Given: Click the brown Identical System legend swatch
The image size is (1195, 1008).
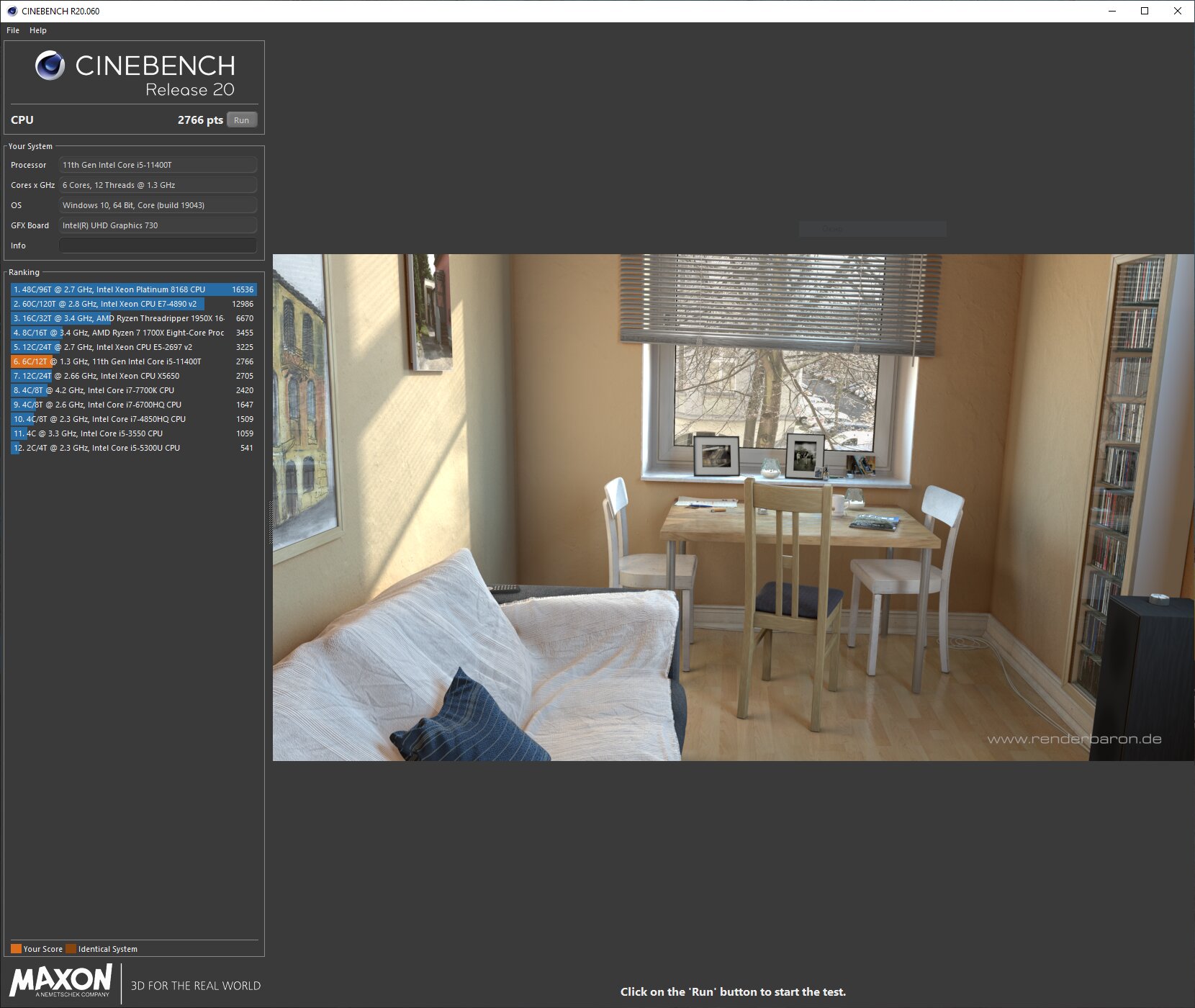Looking at the screenshot, I should 71,948.
